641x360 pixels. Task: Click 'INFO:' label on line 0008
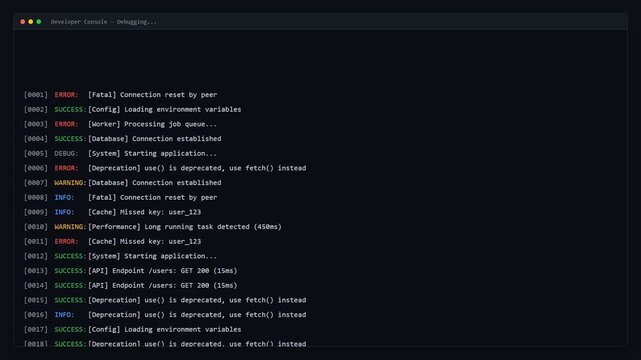pos(65,198)
